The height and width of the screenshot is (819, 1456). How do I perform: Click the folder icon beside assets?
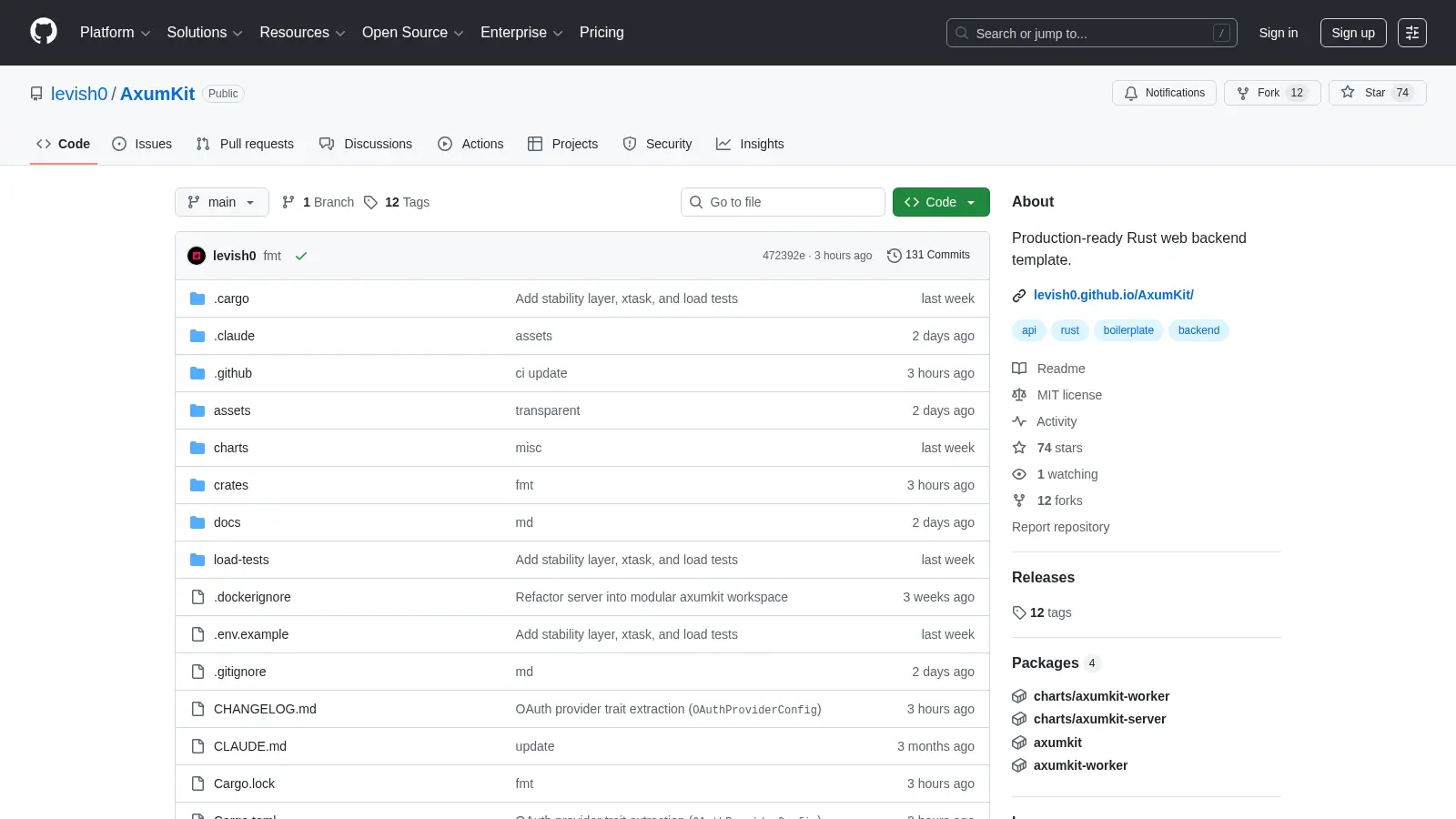197,410
